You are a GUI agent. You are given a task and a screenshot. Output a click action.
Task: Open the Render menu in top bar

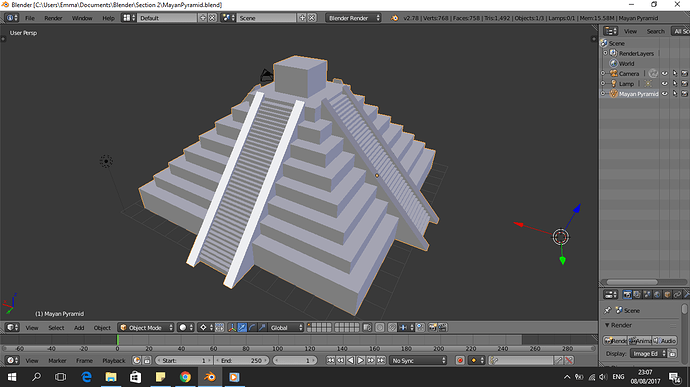(x=53, y=18)
